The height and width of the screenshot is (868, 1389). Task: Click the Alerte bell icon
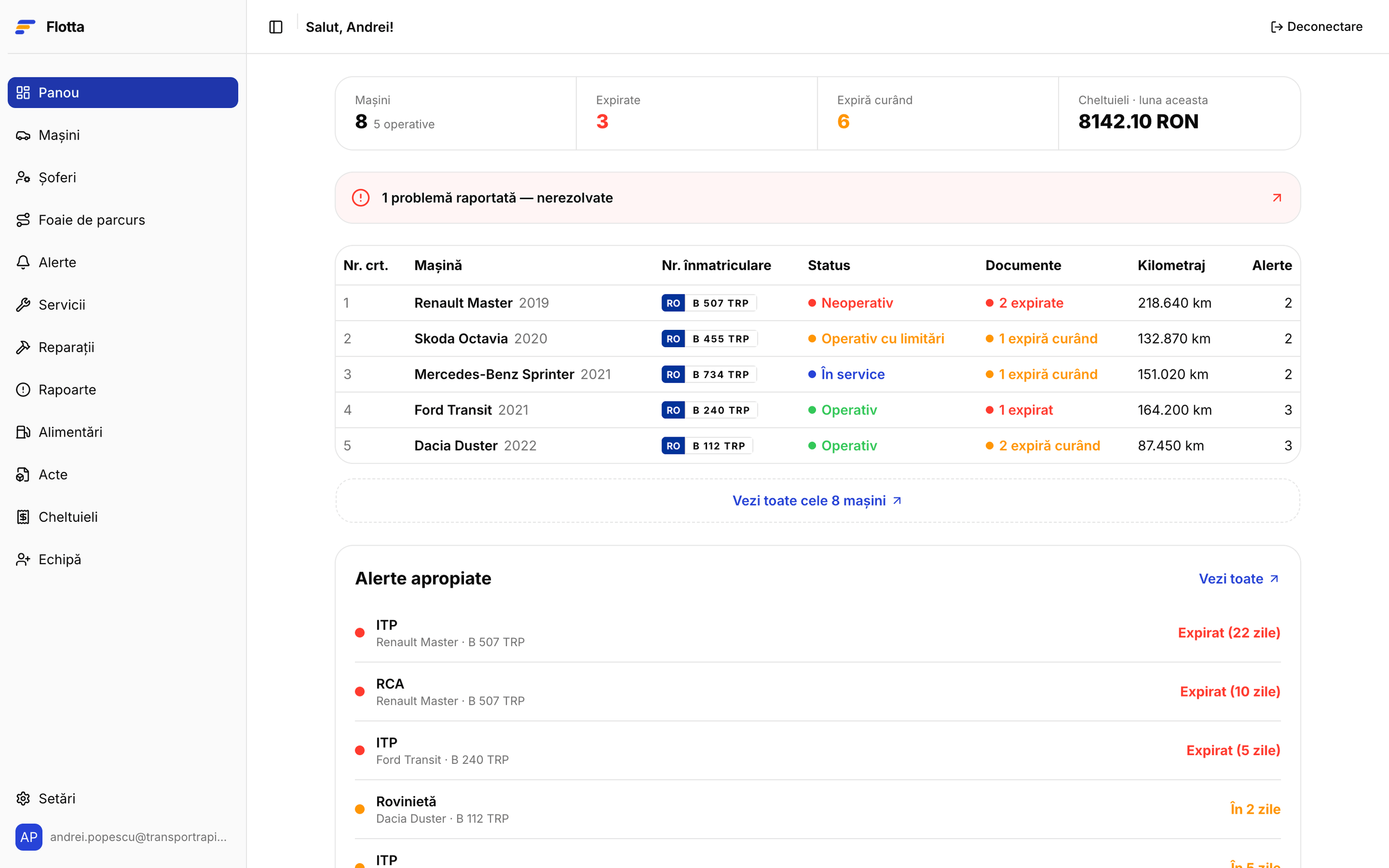23,263
